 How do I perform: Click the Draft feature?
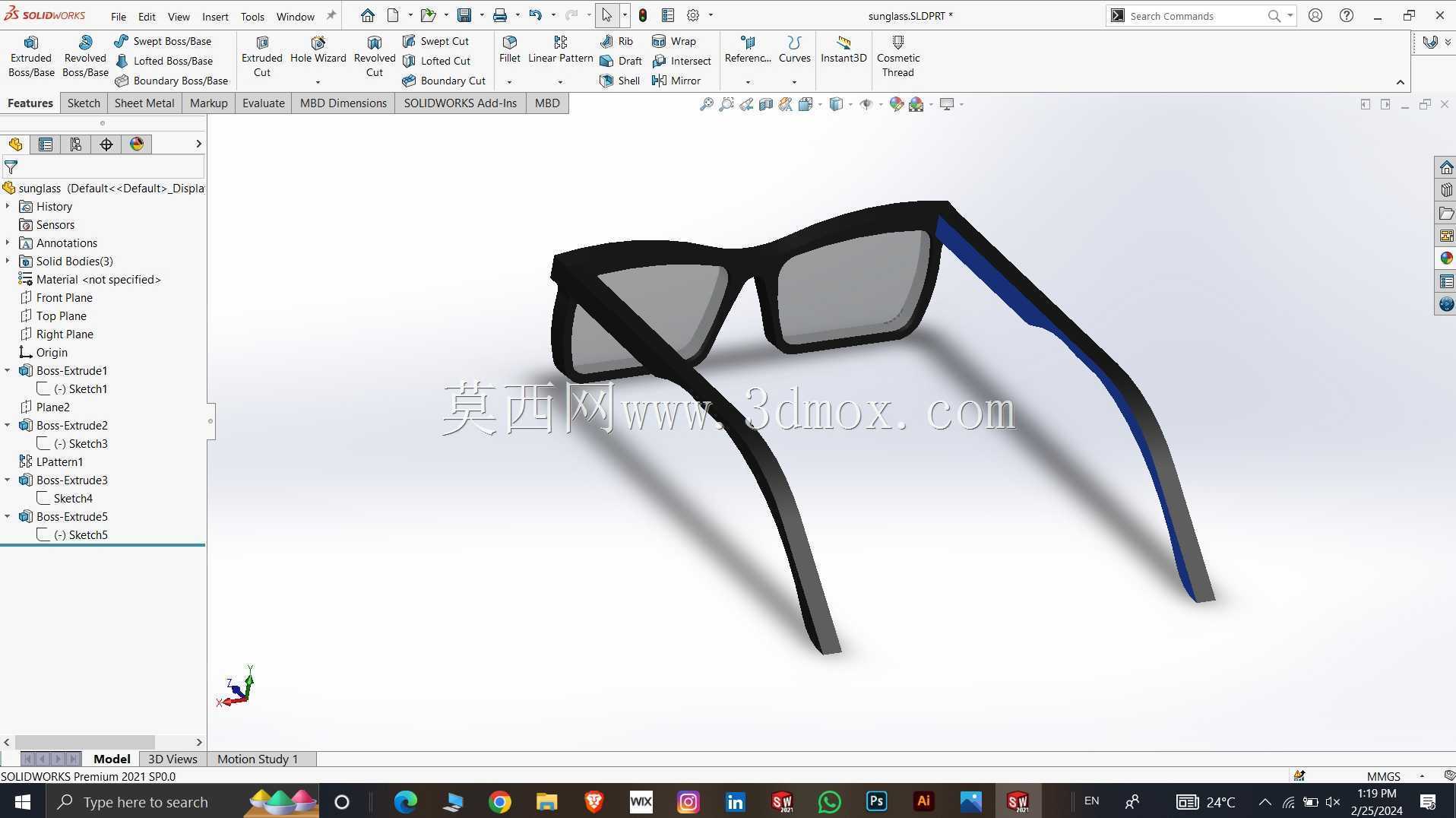621,61
